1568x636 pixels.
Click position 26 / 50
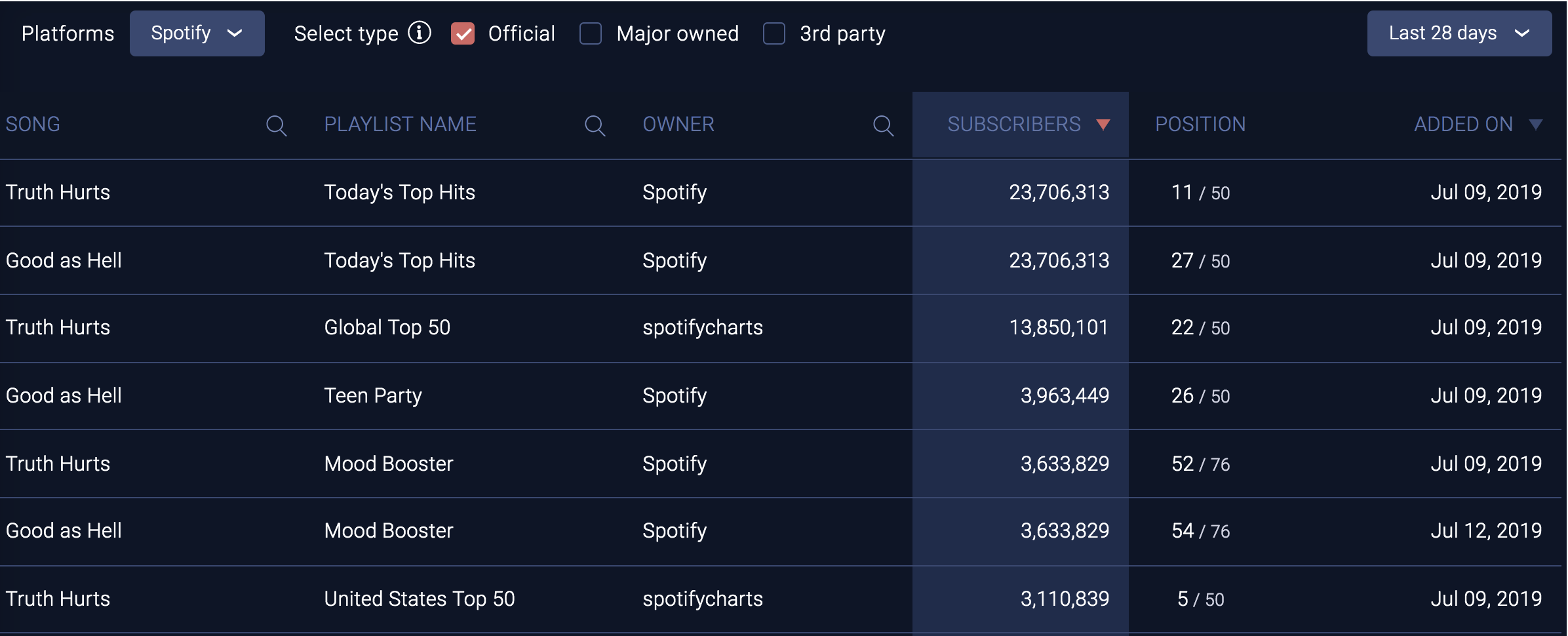click(x=1200, y=395)
